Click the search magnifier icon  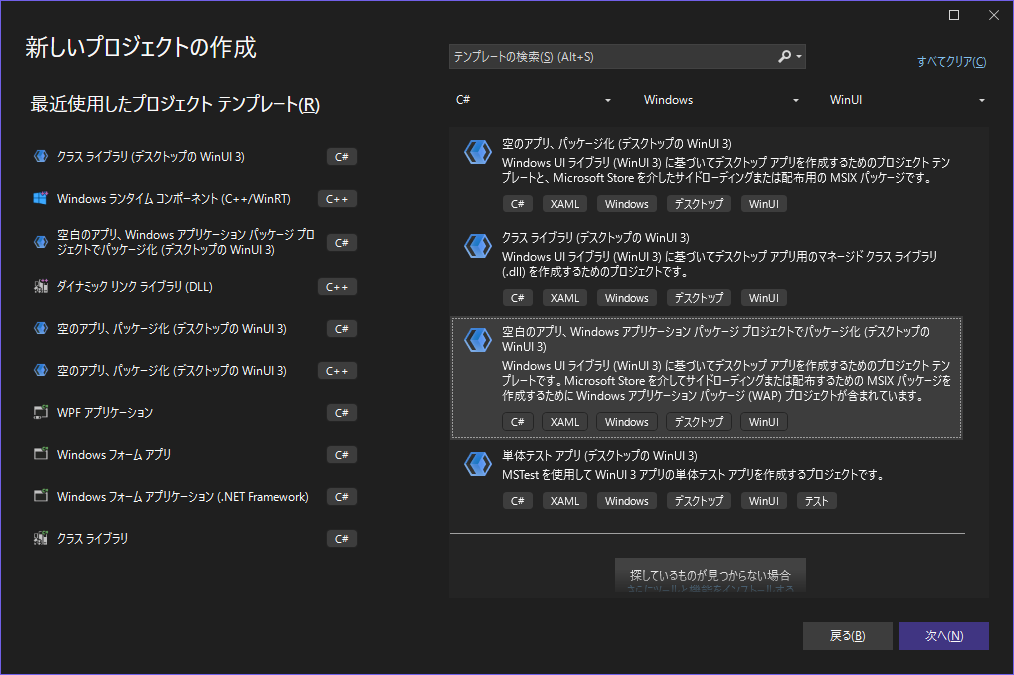786,57
